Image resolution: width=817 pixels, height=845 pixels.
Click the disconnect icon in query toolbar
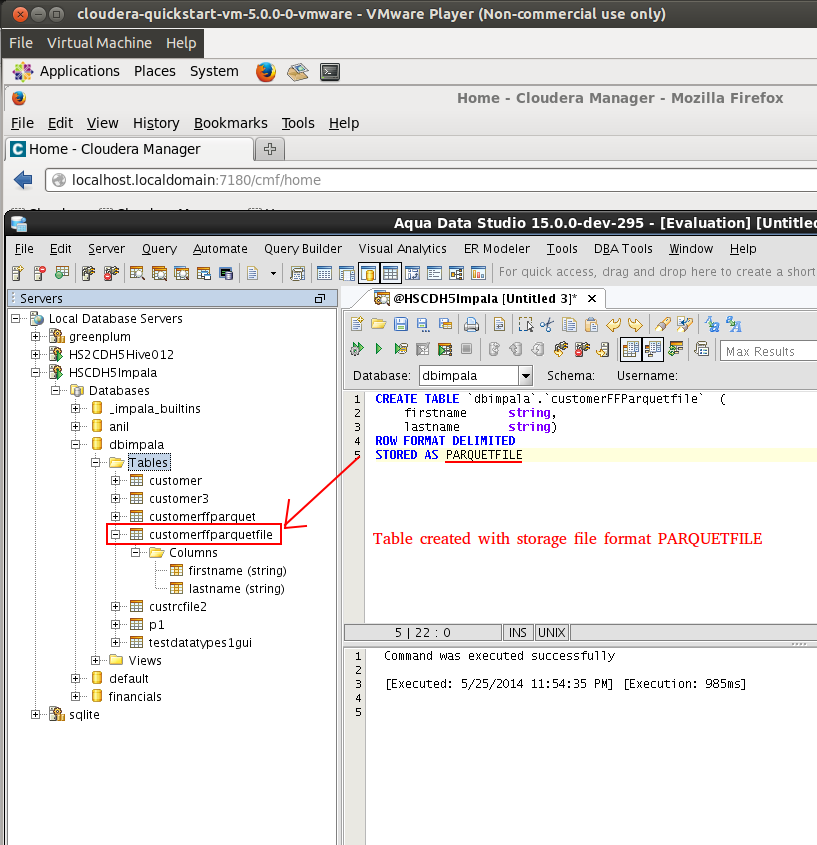[x=582, y=349]
